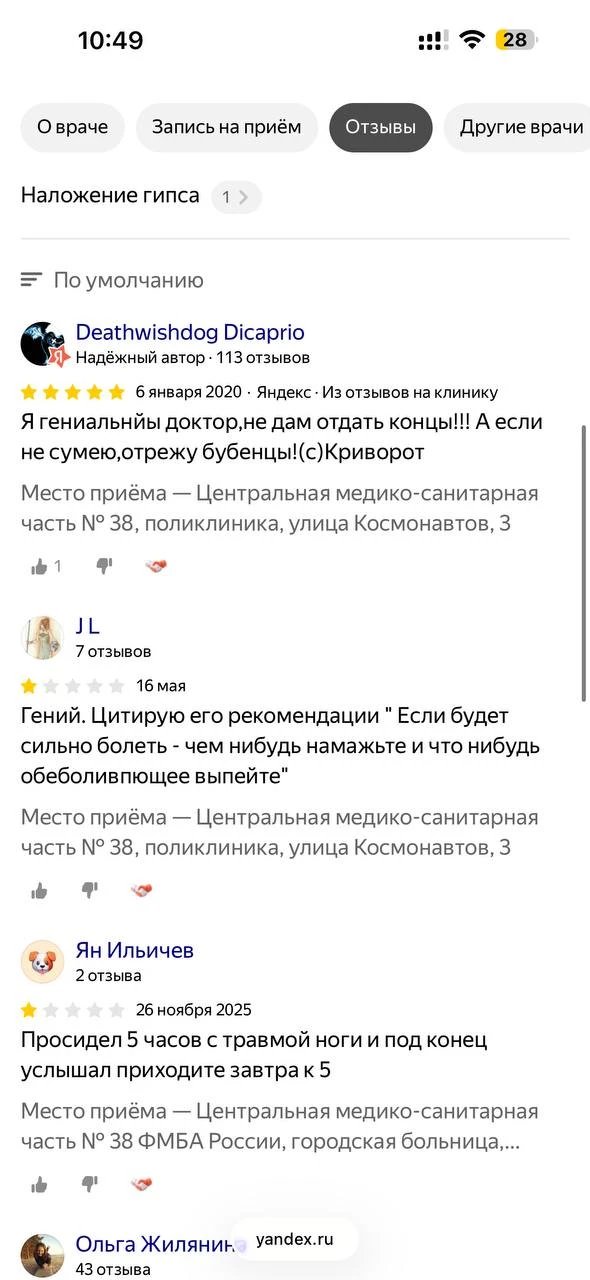Switch to the О враче tab
The height and width of the screenshot is (1280, 590).
72,128
